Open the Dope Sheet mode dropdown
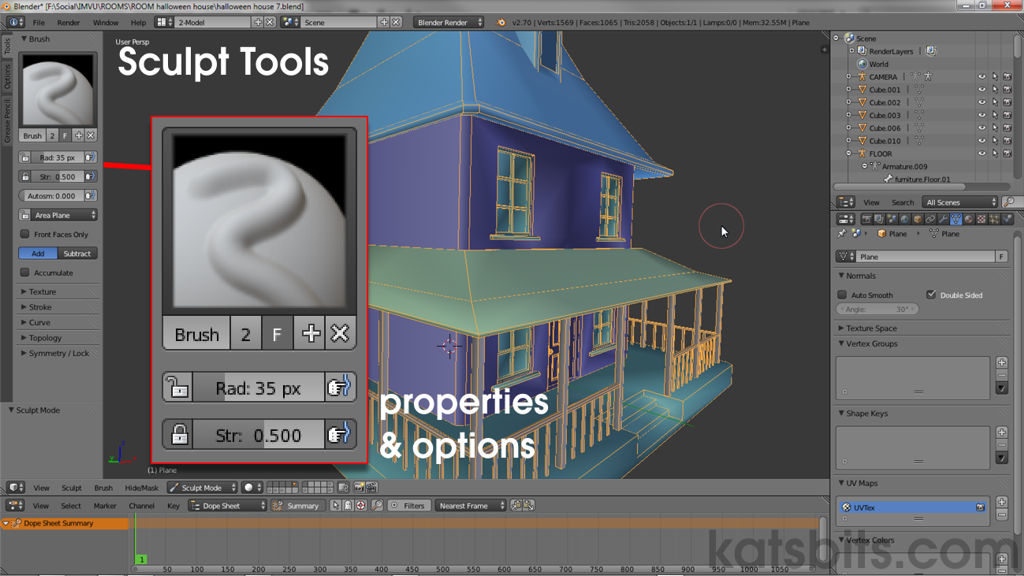Screen dimensions: 1024x576 (227, 505)
